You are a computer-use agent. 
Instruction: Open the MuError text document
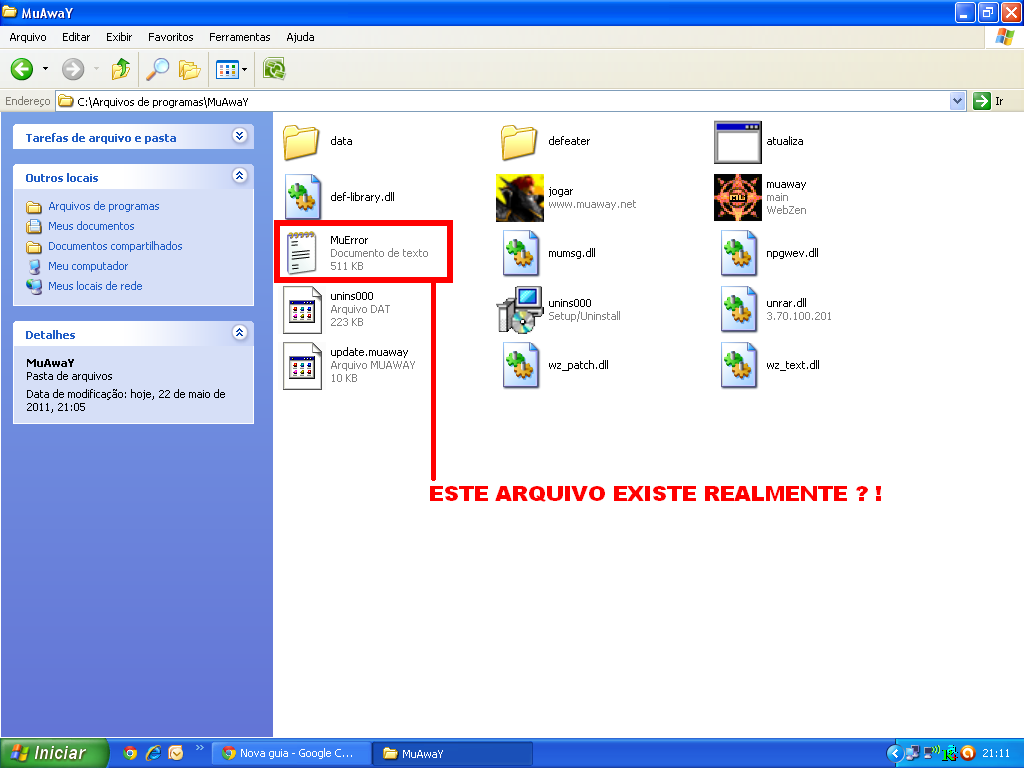pos(300,253)
